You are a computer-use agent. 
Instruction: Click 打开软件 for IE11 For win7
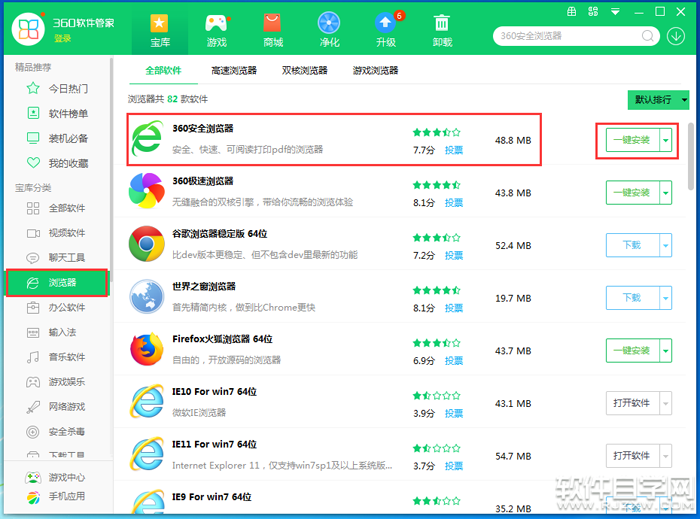pos(633,456)
